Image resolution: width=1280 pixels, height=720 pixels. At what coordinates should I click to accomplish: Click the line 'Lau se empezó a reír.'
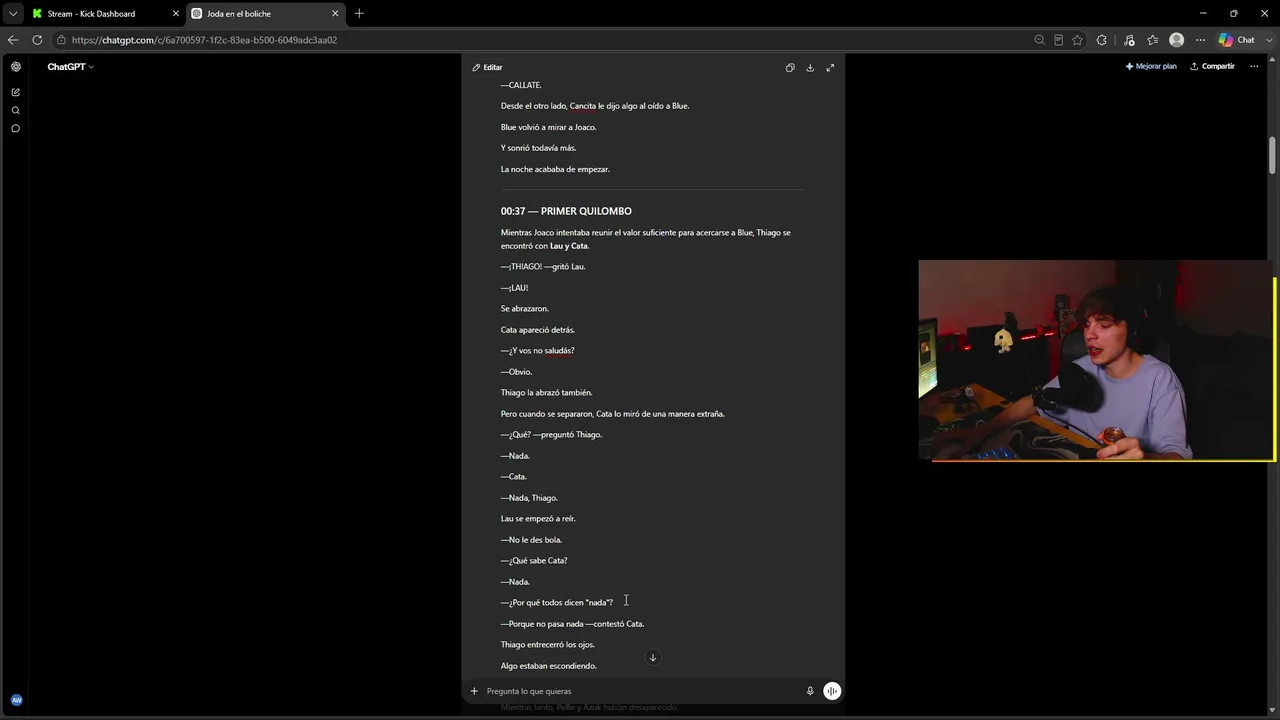pos(538,519)
